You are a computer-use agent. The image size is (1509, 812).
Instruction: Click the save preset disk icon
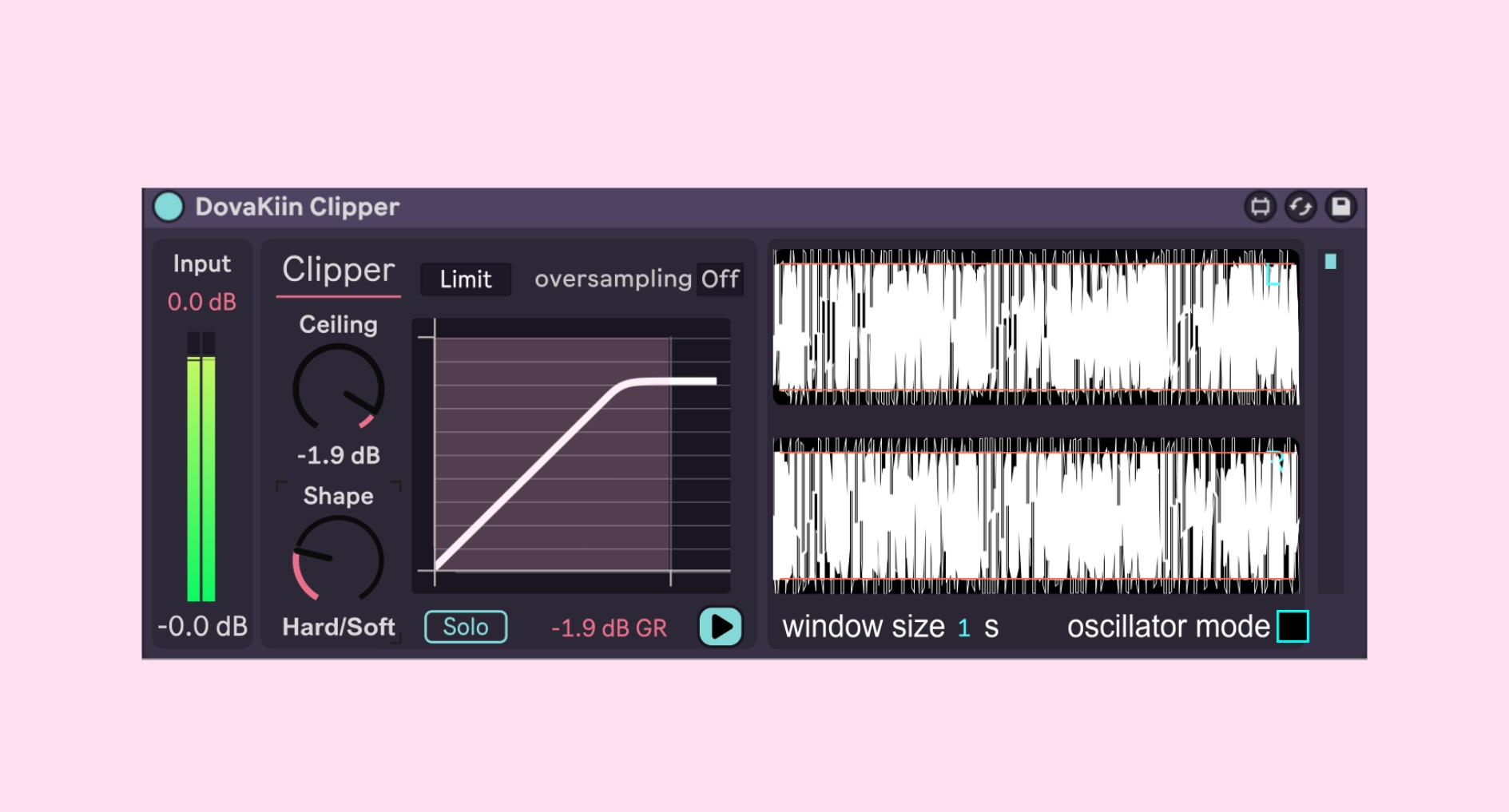tap(1340, 207)
